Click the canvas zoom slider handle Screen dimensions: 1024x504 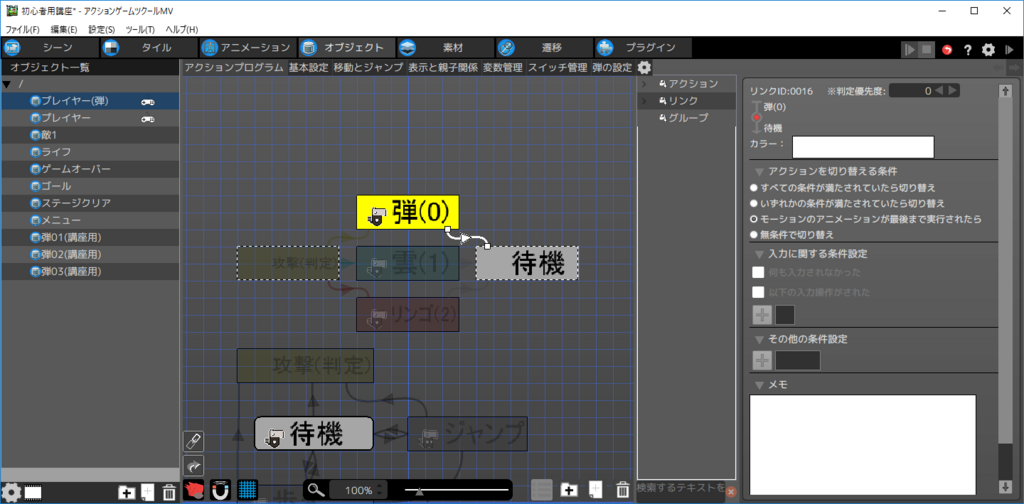pos(419,491)
